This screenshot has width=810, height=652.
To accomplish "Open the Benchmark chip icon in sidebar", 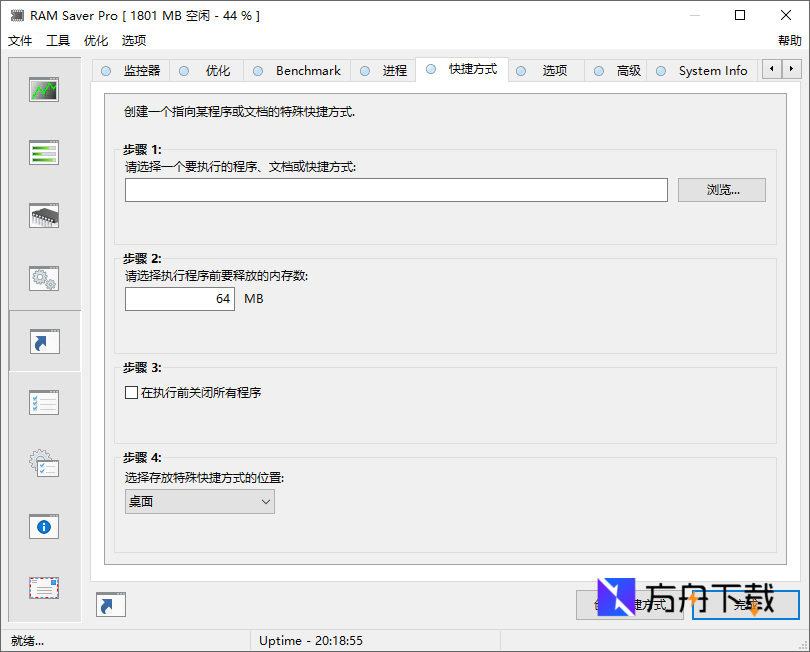I will tap(43, 215).
